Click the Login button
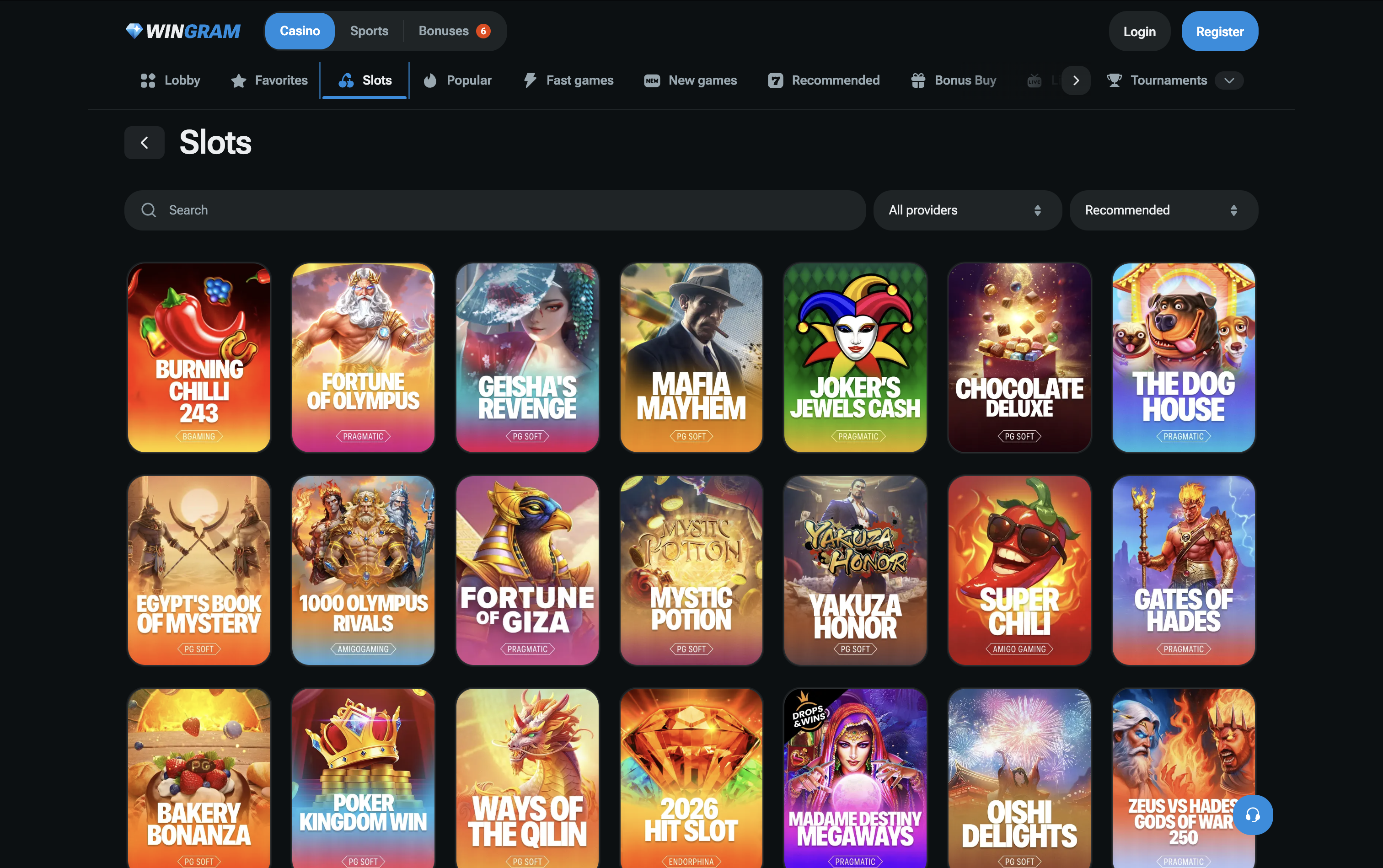 point(1139,32)
